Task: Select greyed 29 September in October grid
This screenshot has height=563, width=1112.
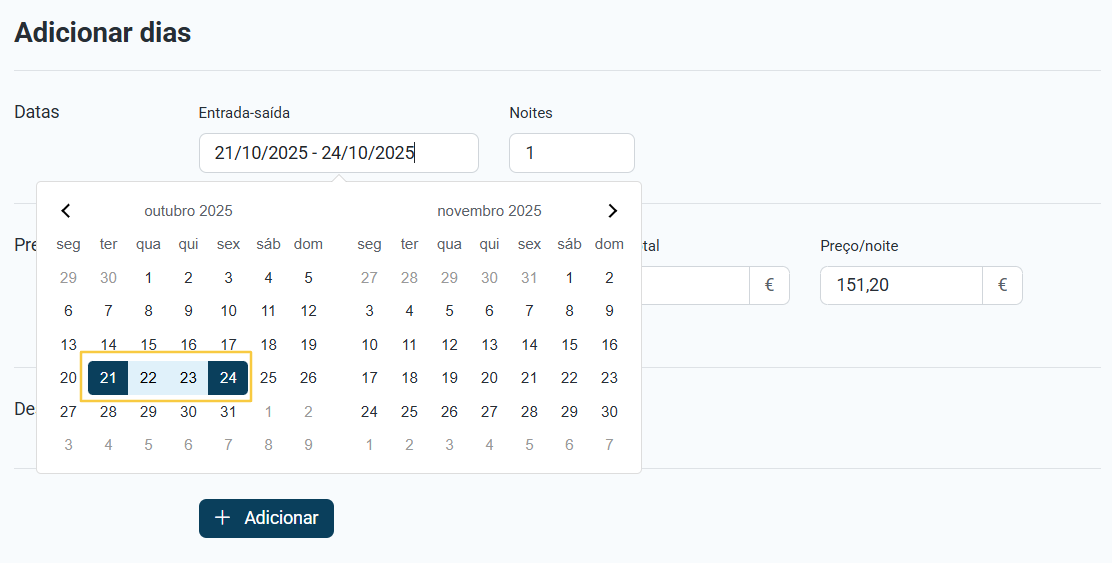Action: (x=68, y=278)
